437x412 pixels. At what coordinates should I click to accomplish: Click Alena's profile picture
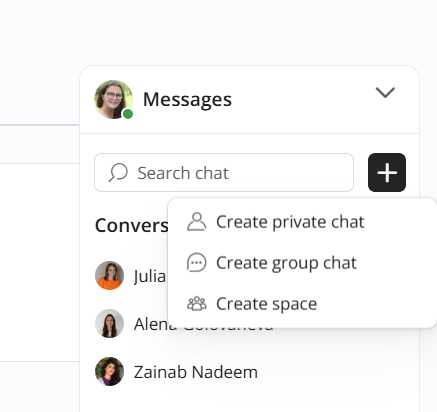coord(109,323)
